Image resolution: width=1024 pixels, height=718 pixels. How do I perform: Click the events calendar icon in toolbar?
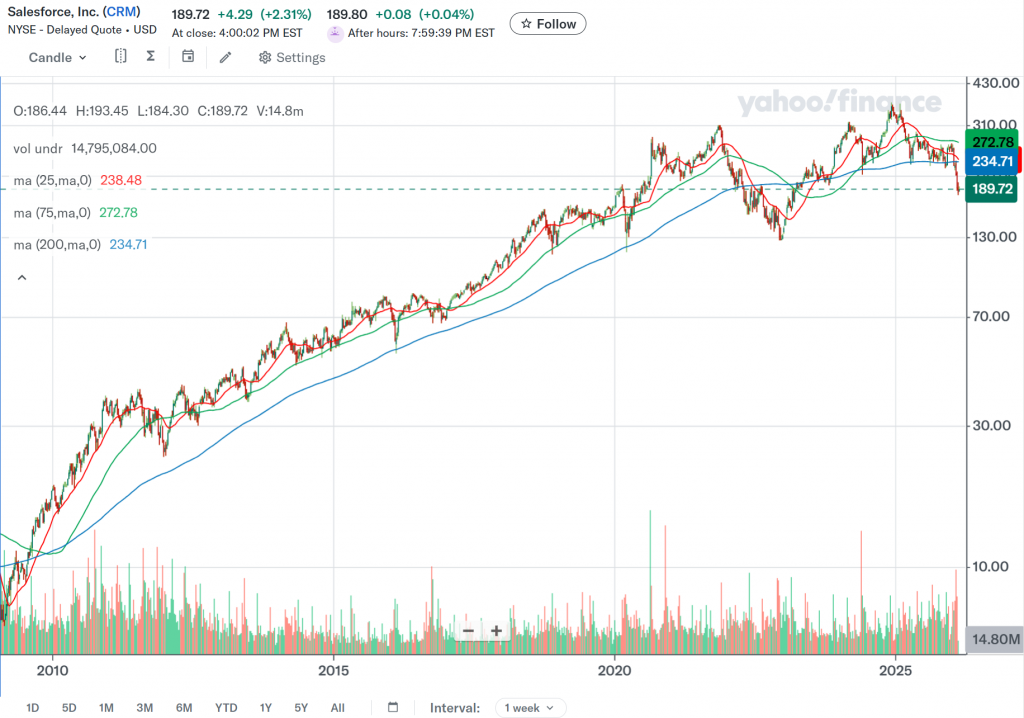pyautogui.click(x=188, y=57)
